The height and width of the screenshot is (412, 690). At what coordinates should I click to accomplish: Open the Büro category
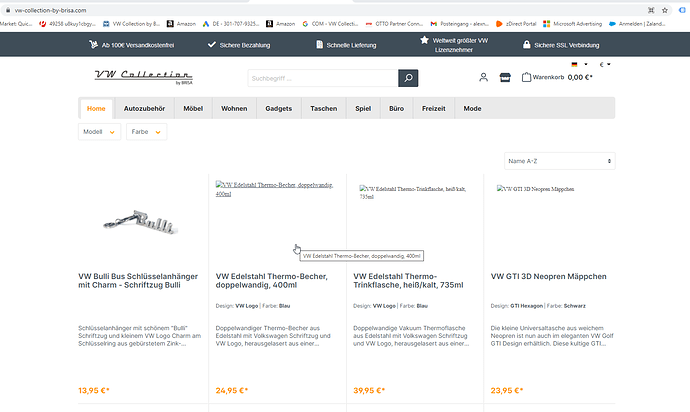click(396, 109)
